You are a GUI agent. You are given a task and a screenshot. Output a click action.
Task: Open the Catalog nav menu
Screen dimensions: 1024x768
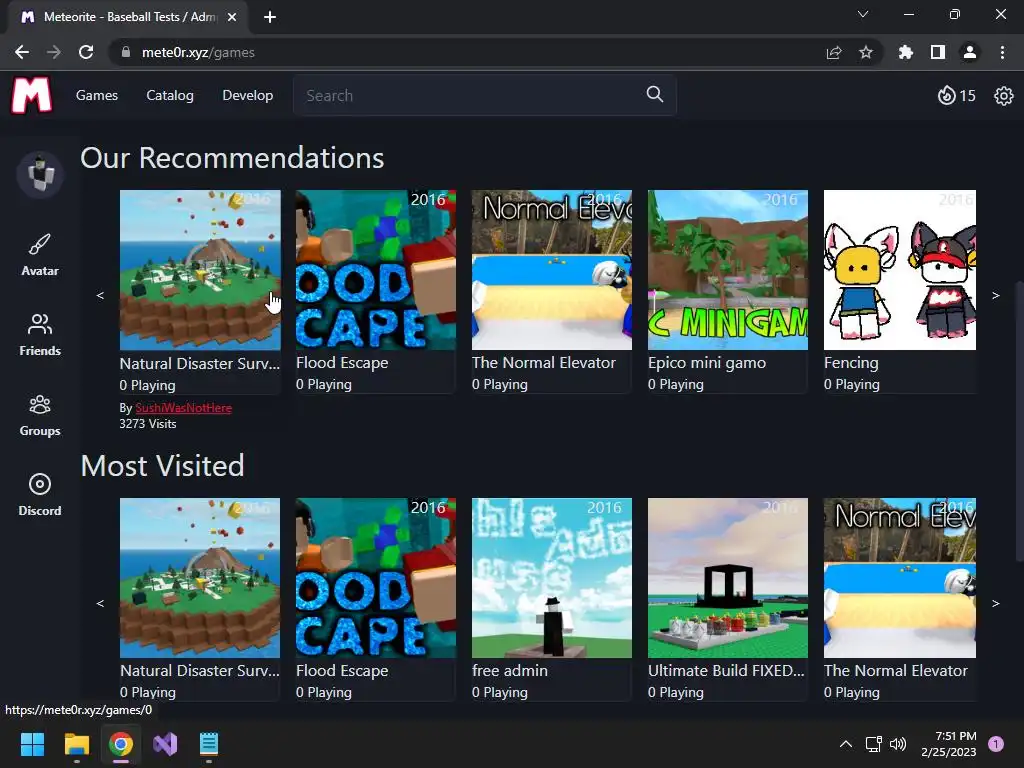(170, 95)
